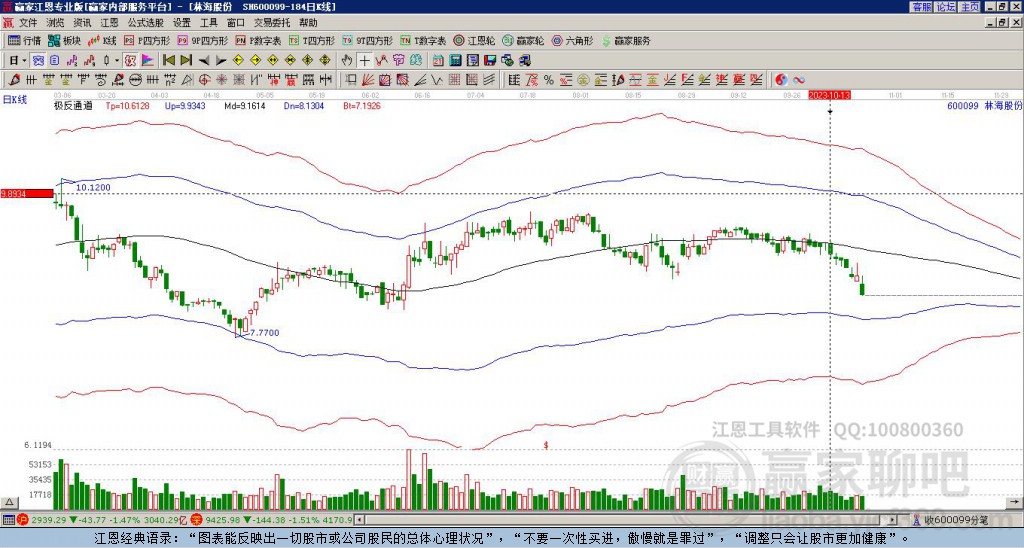Click the 收600099分笔 status entry
The height and width of the screenshot is (548, 1024).
(x=955, y=520)
